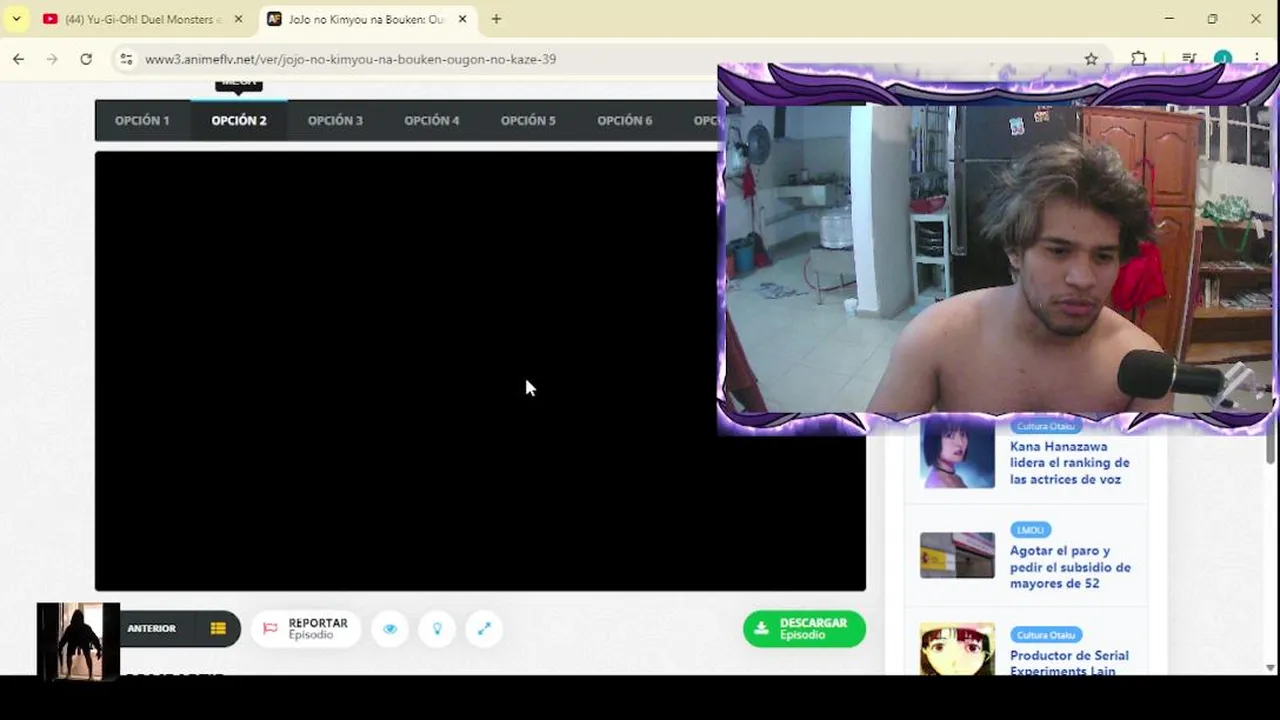The height and width of the screenshot is (720, 1280).
Task: Open the Serial Experiments Lain thumbnail
Action: pos(957,650)
